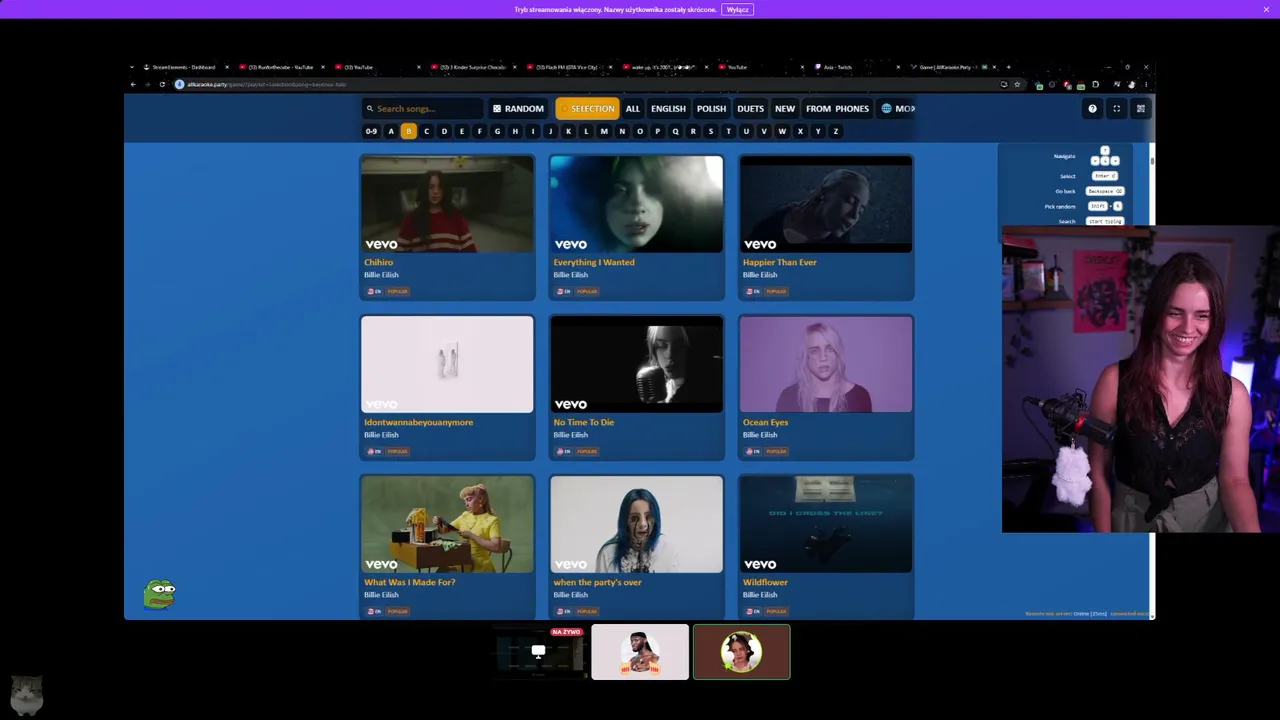Click the Wyłącz streaming mode button

(x=737, y=9)
